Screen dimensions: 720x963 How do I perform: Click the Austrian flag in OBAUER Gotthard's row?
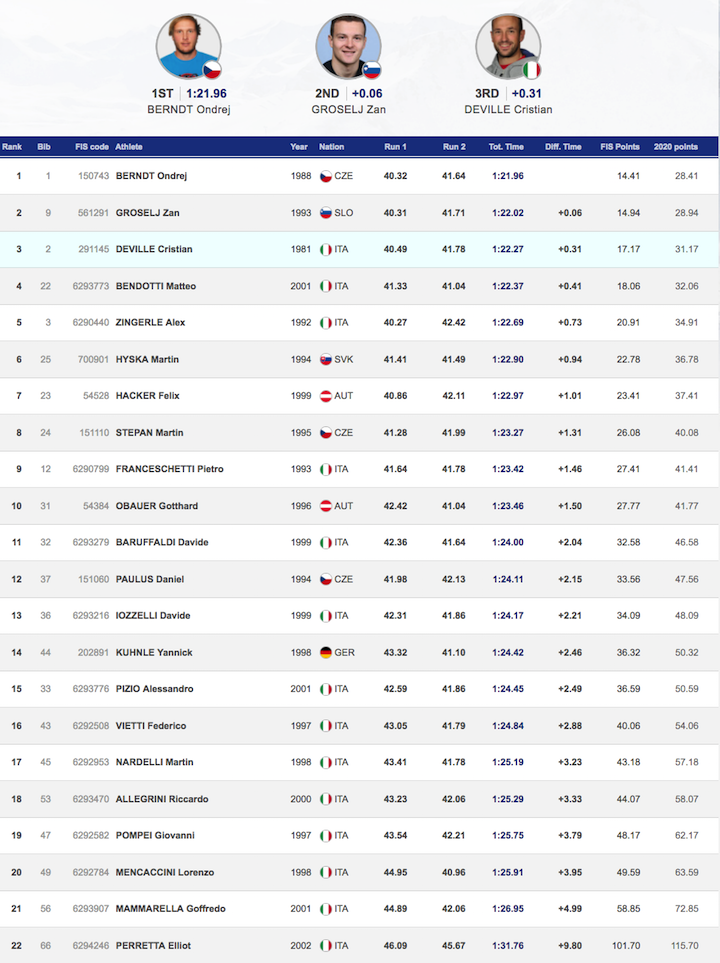coord(326,506)
